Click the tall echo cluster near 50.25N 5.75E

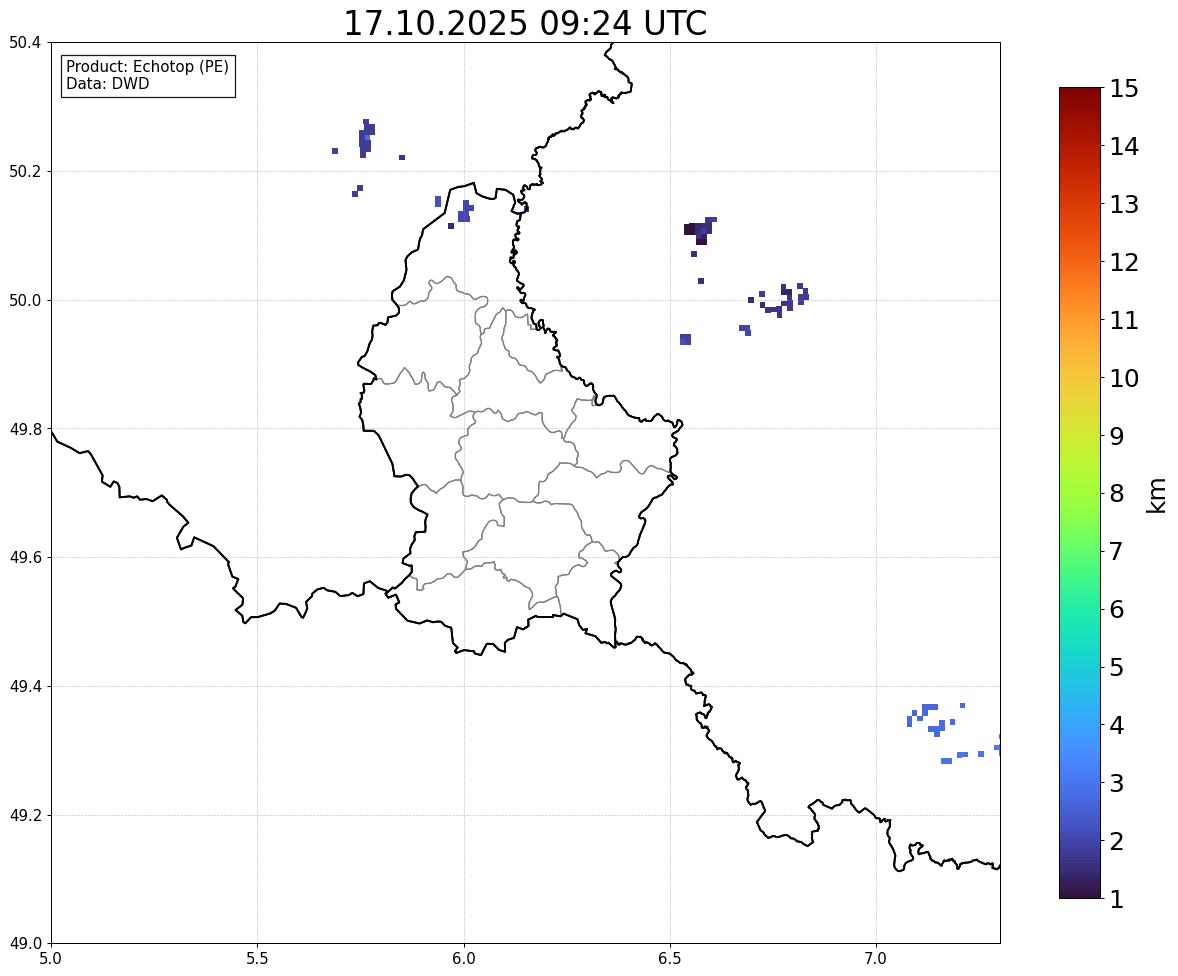point(365,139)
